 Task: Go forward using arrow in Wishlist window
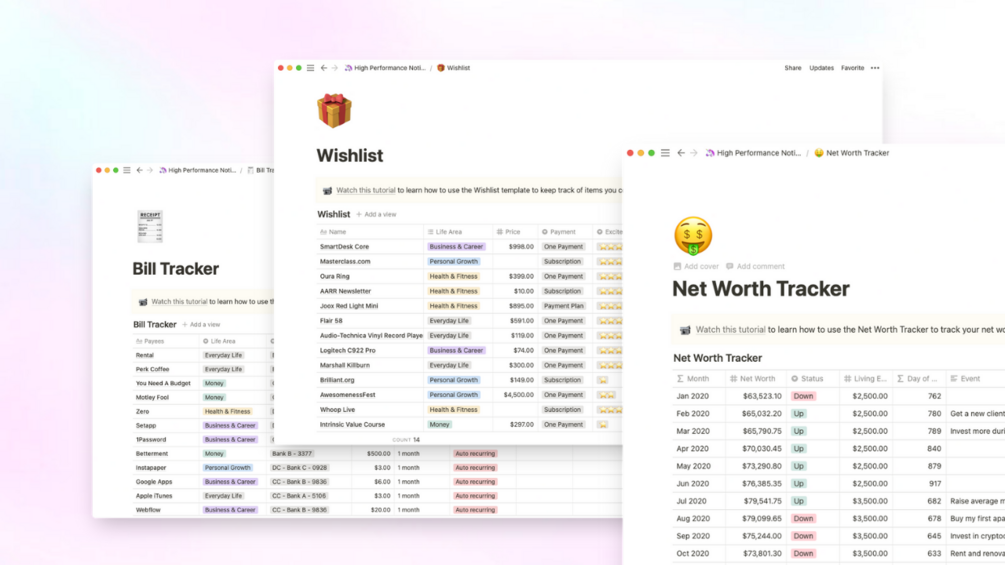pos(335,68)
